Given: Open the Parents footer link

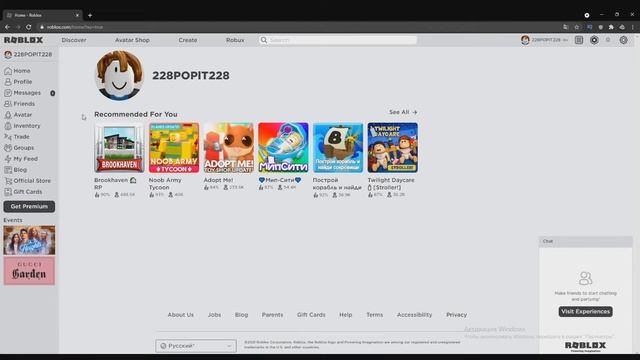Looking at the screenshot, I should tap(272, 315).
